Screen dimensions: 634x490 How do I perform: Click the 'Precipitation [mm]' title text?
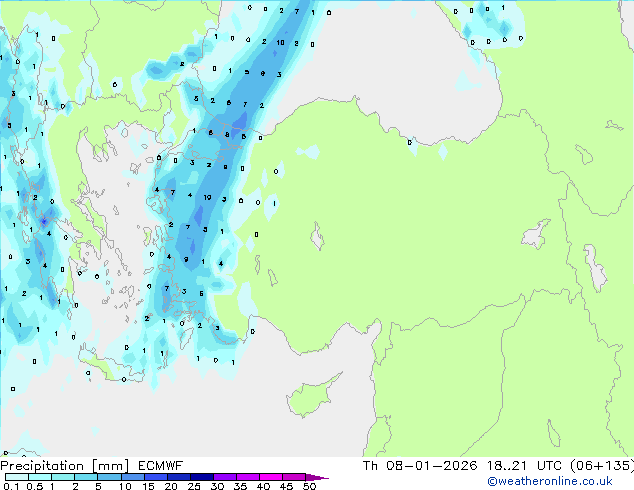pos(64,466)
